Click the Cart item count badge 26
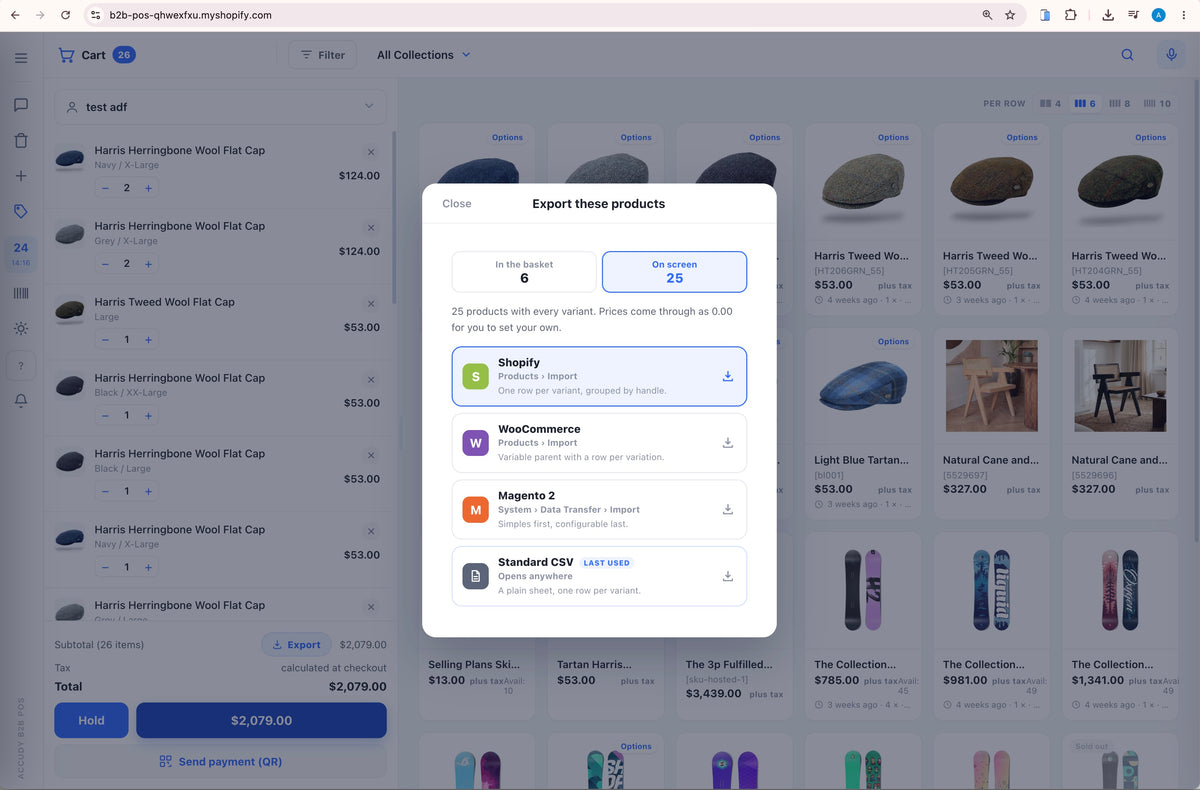1200x790 pixels. point(124,55)
